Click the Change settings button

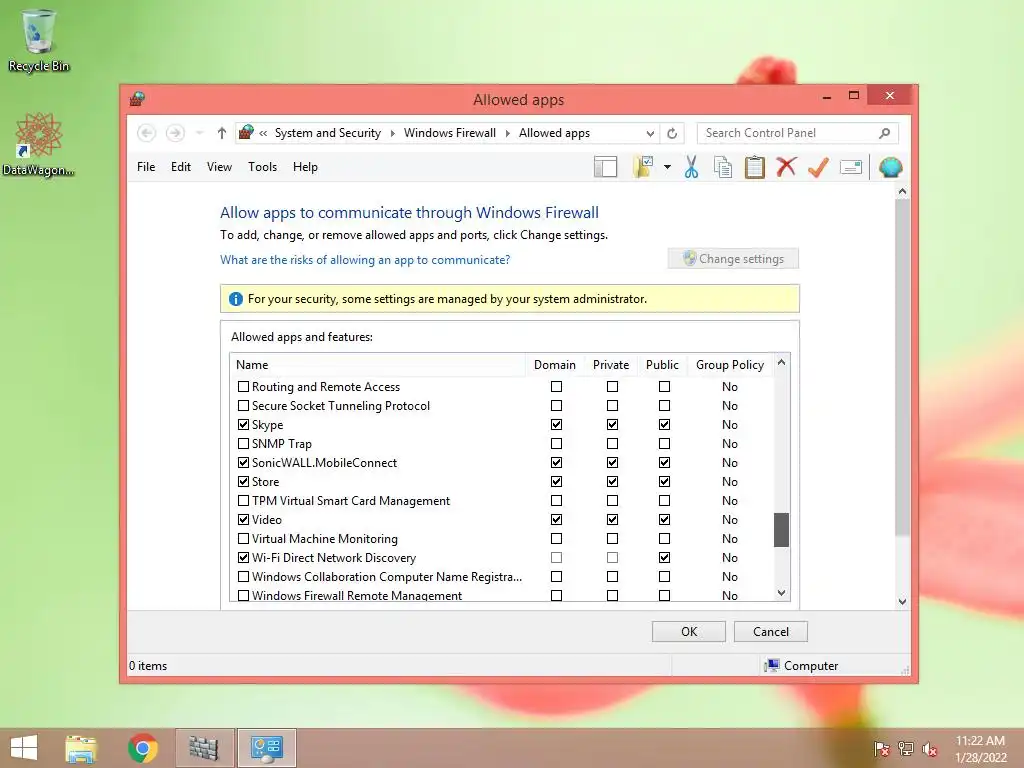(x=733, y=259)
